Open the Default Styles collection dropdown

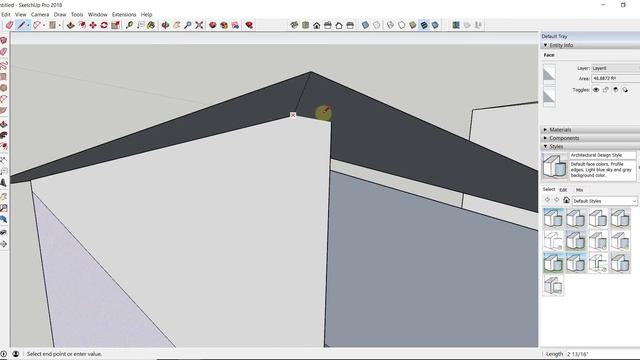(604, 201)
